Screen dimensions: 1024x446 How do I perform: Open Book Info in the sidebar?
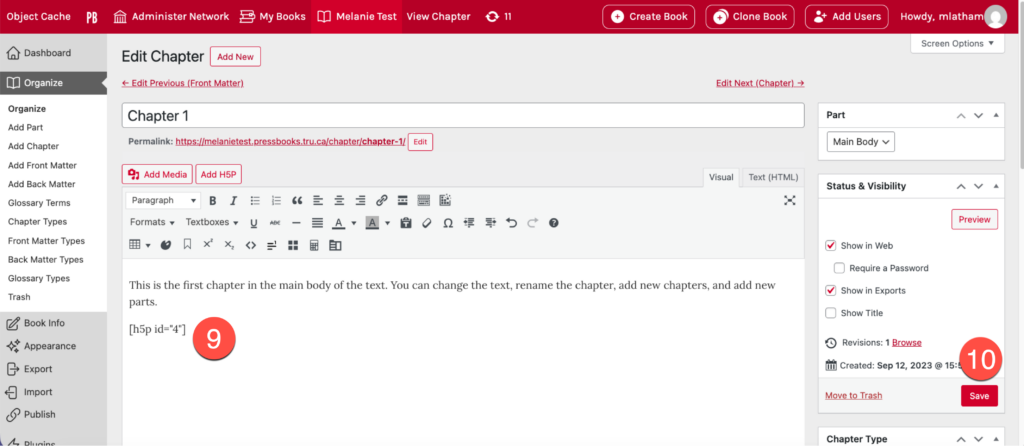click(44, 323)
